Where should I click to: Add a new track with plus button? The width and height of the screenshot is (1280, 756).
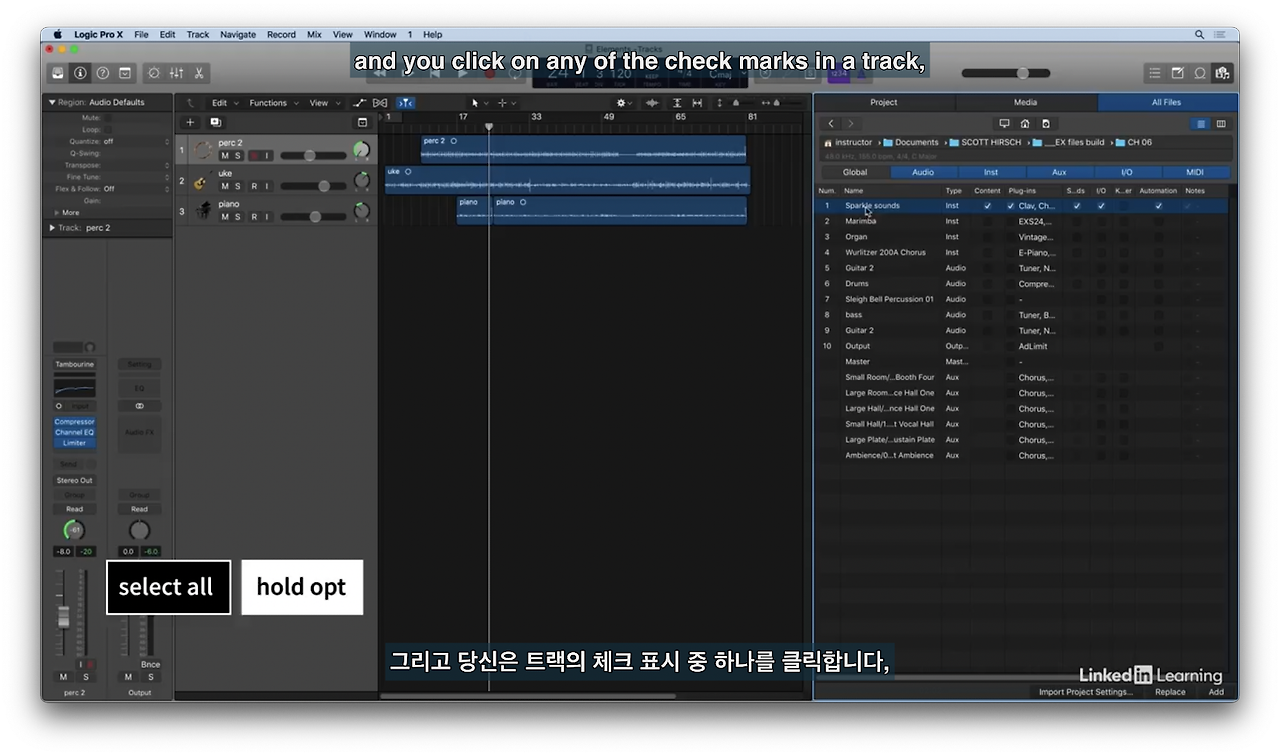click(x=191, y=122)
